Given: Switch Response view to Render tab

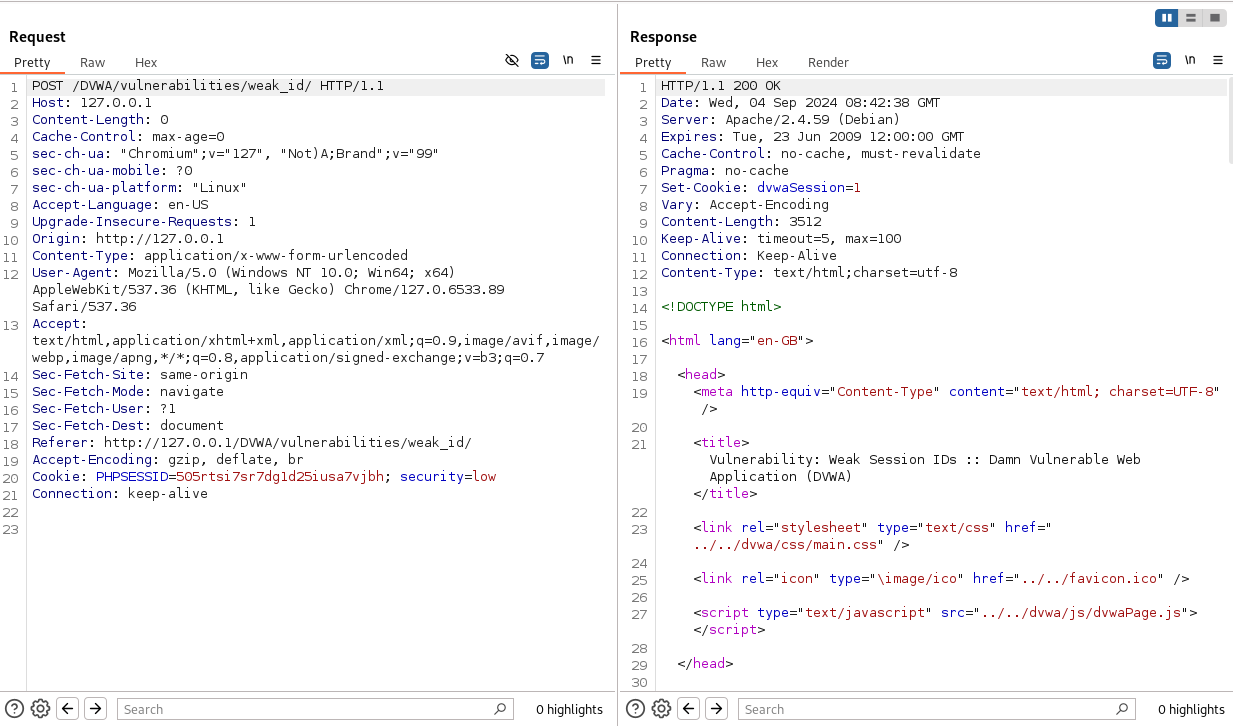Looking at the screenshot, I should pos(828,62).
